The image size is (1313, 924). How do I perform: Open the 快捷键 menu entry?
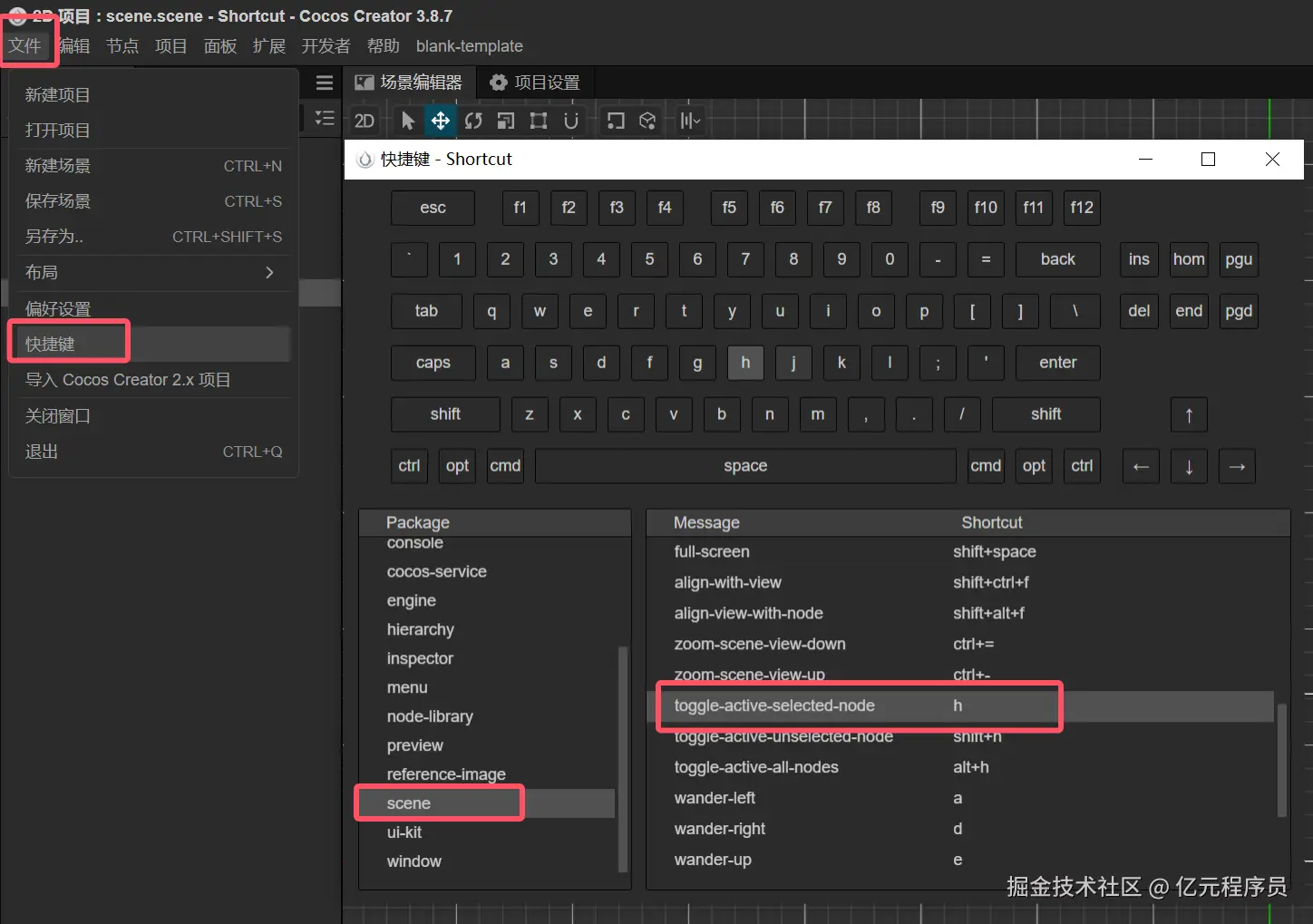point(51,345)
